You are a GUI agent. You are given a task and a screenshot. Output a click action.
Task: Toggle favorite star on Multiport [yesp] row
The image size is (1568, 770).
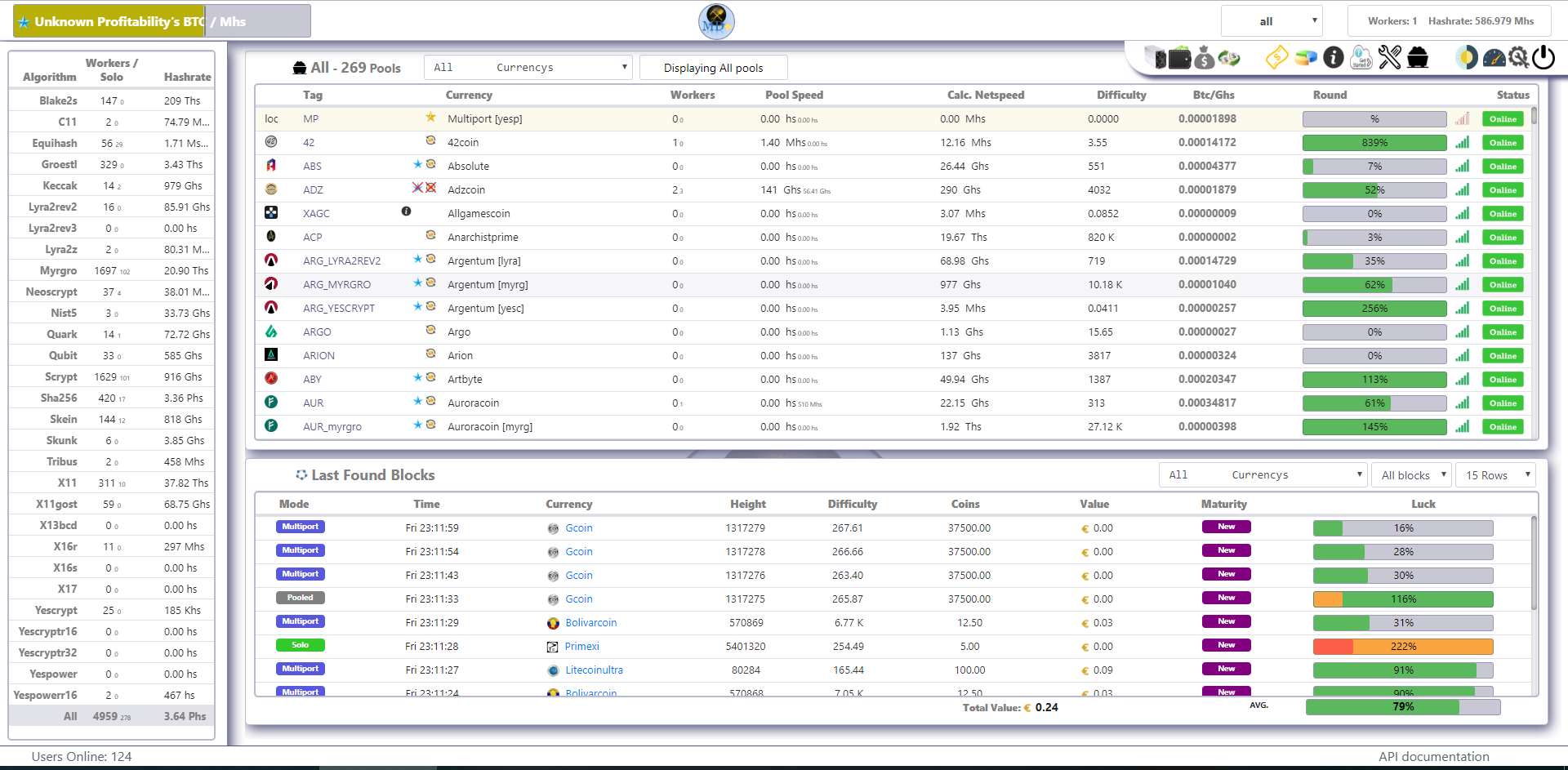pyautogui.click(x=430, y=118)
